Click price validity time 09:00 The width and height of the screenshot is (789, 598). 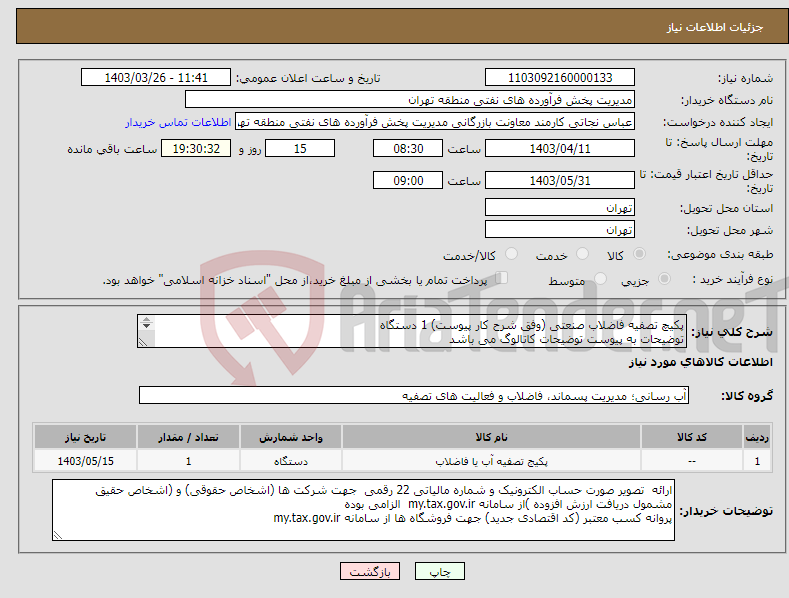(408, 180)
